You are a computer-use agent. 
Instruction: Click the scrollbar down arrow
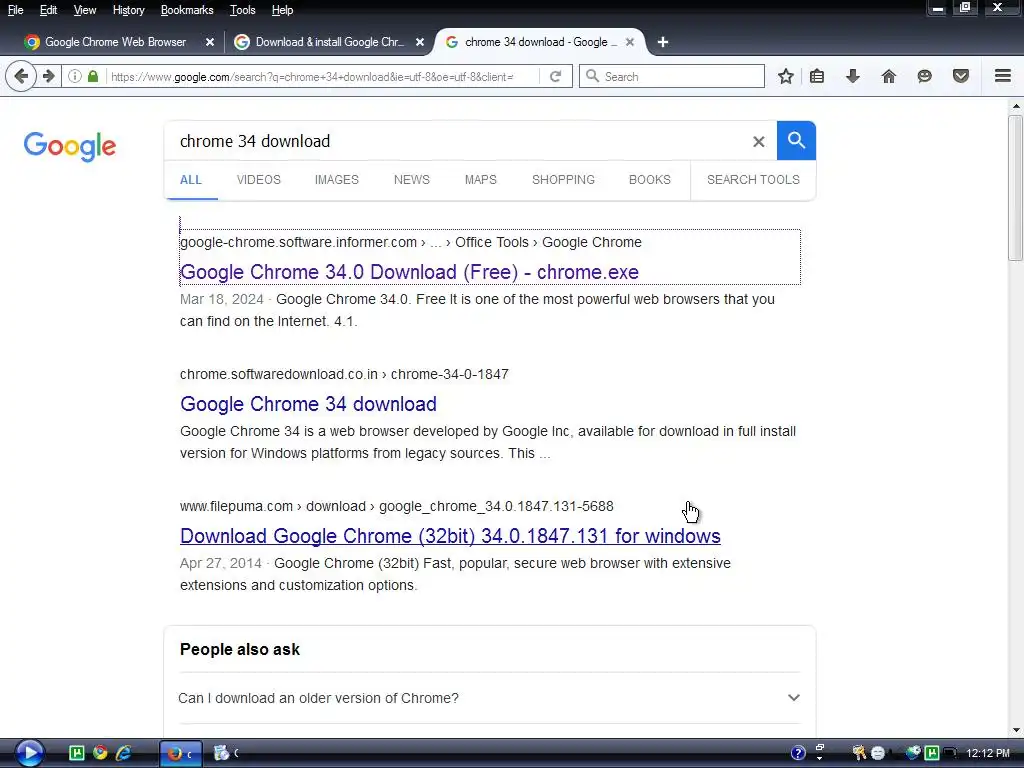(1016, 730)
